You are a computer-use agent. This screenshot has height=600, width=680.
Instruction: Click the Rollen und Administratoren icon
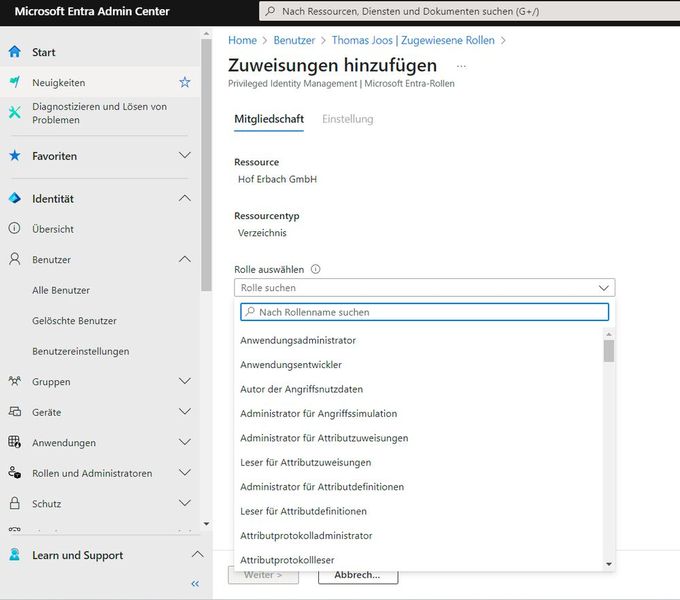coord(14,472)
